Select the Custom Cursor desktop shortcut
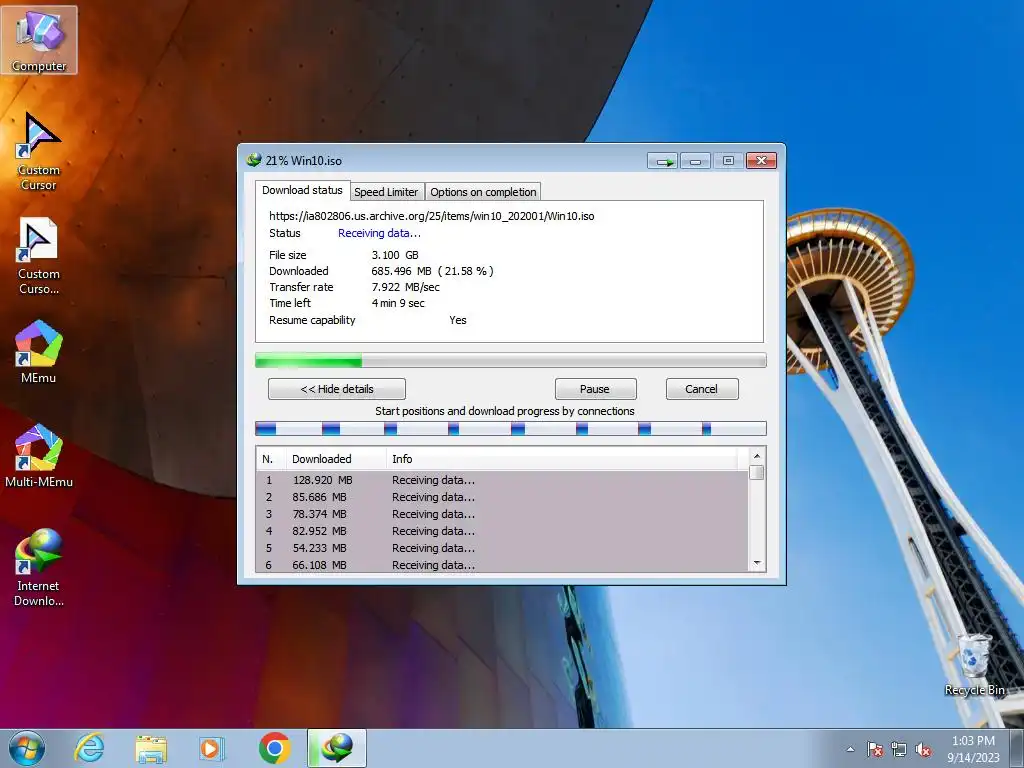 point(39,152)
